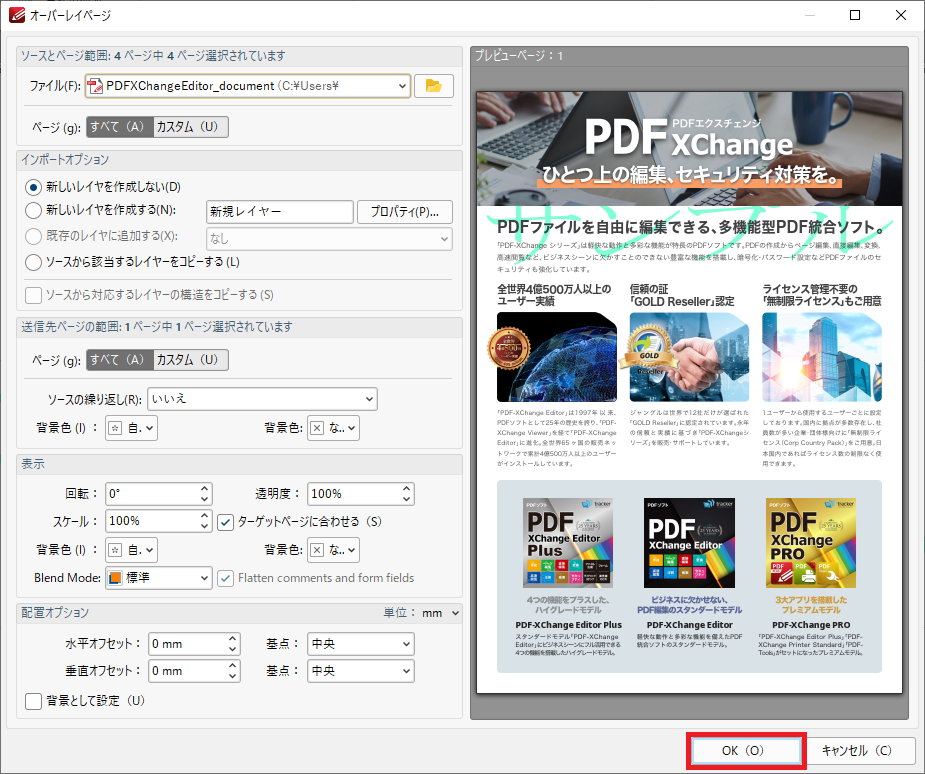Maximize the オーバーレイページ dialog window
Screen dimensions: 925x774
[855, 15]
